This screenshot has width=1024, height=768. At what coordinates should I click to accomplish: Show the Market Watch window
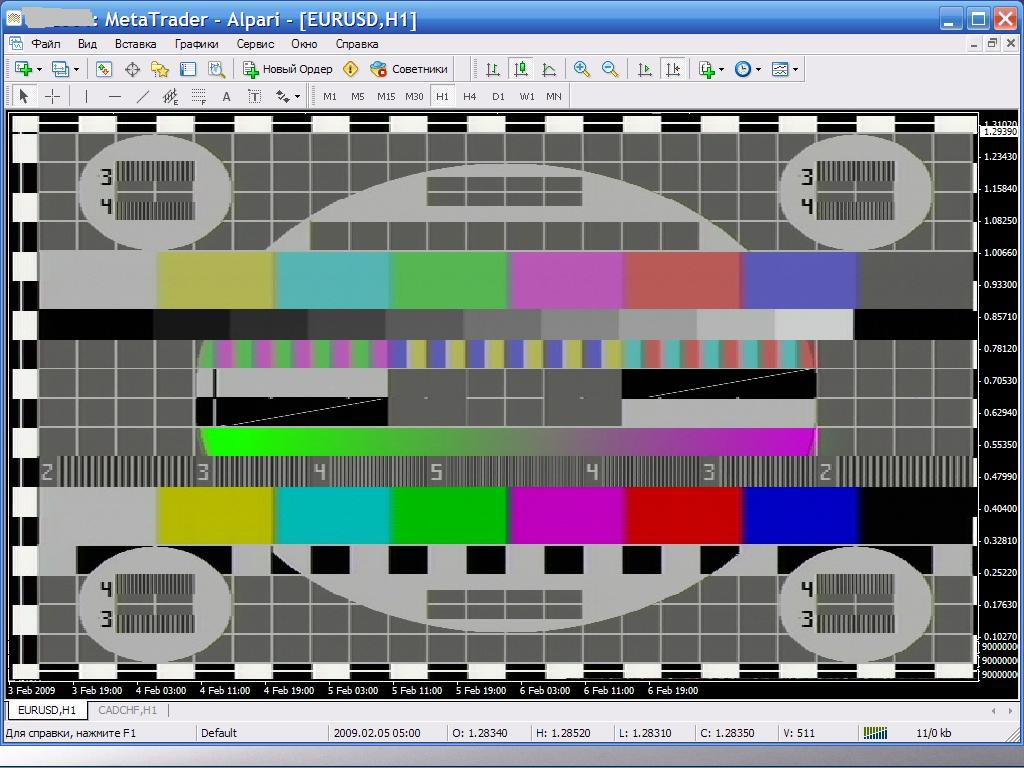point(104,69)
